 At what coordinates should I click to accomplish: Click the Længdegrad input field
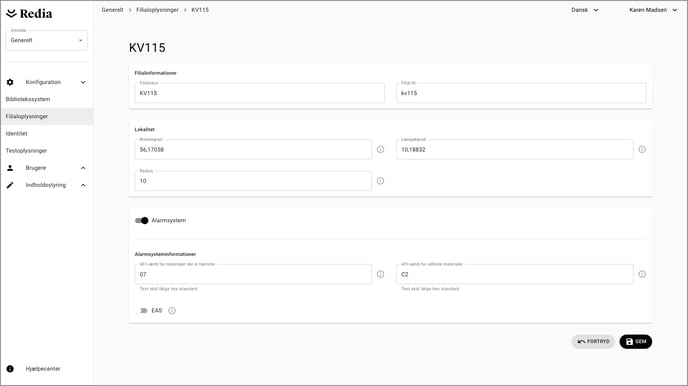point(515,150)
